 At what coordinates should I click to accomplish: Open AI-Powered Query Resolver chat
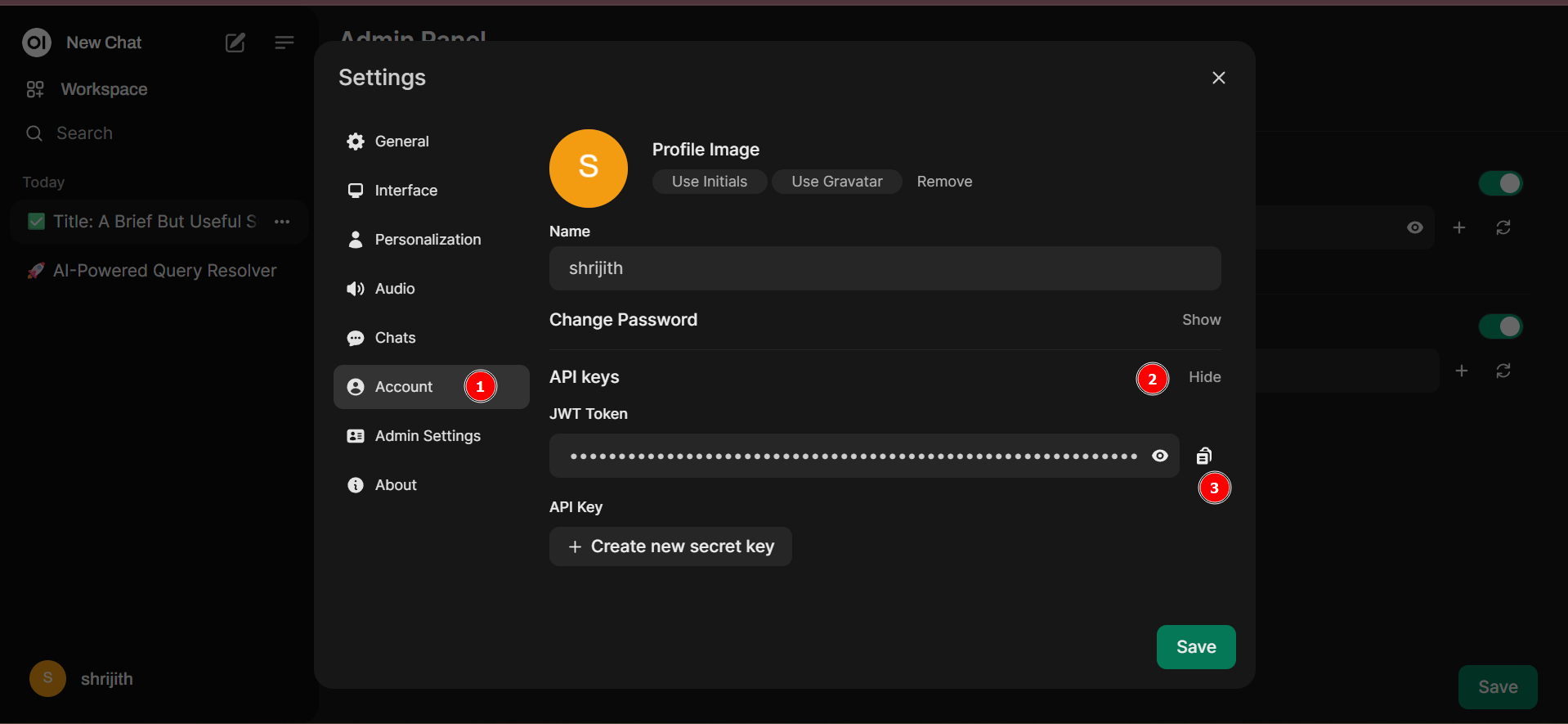(164, 271)
